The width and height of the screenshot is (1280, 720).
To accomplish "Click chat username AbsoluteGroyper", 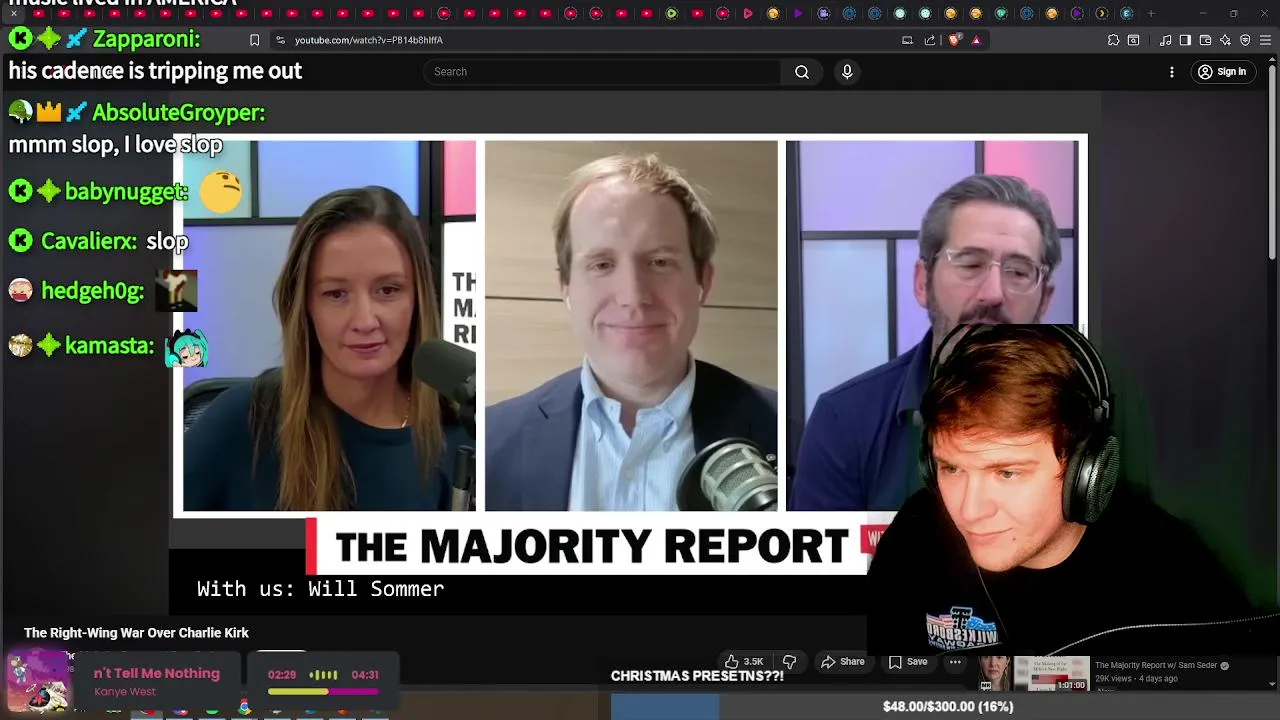I will click(x=178, y=113).
